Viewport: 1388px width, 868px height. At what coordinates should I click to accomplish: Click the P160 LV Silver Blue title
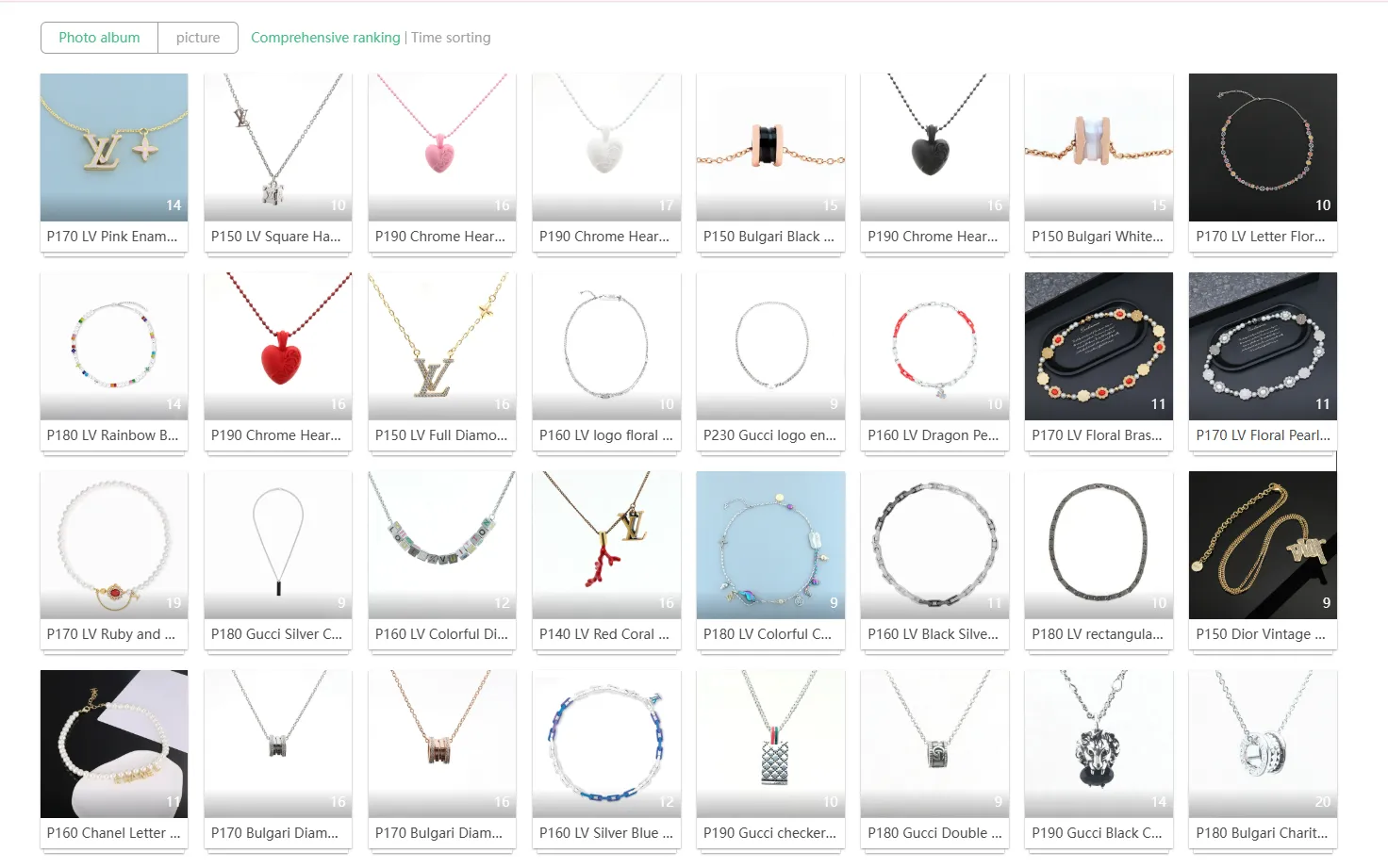pos(606,833)
